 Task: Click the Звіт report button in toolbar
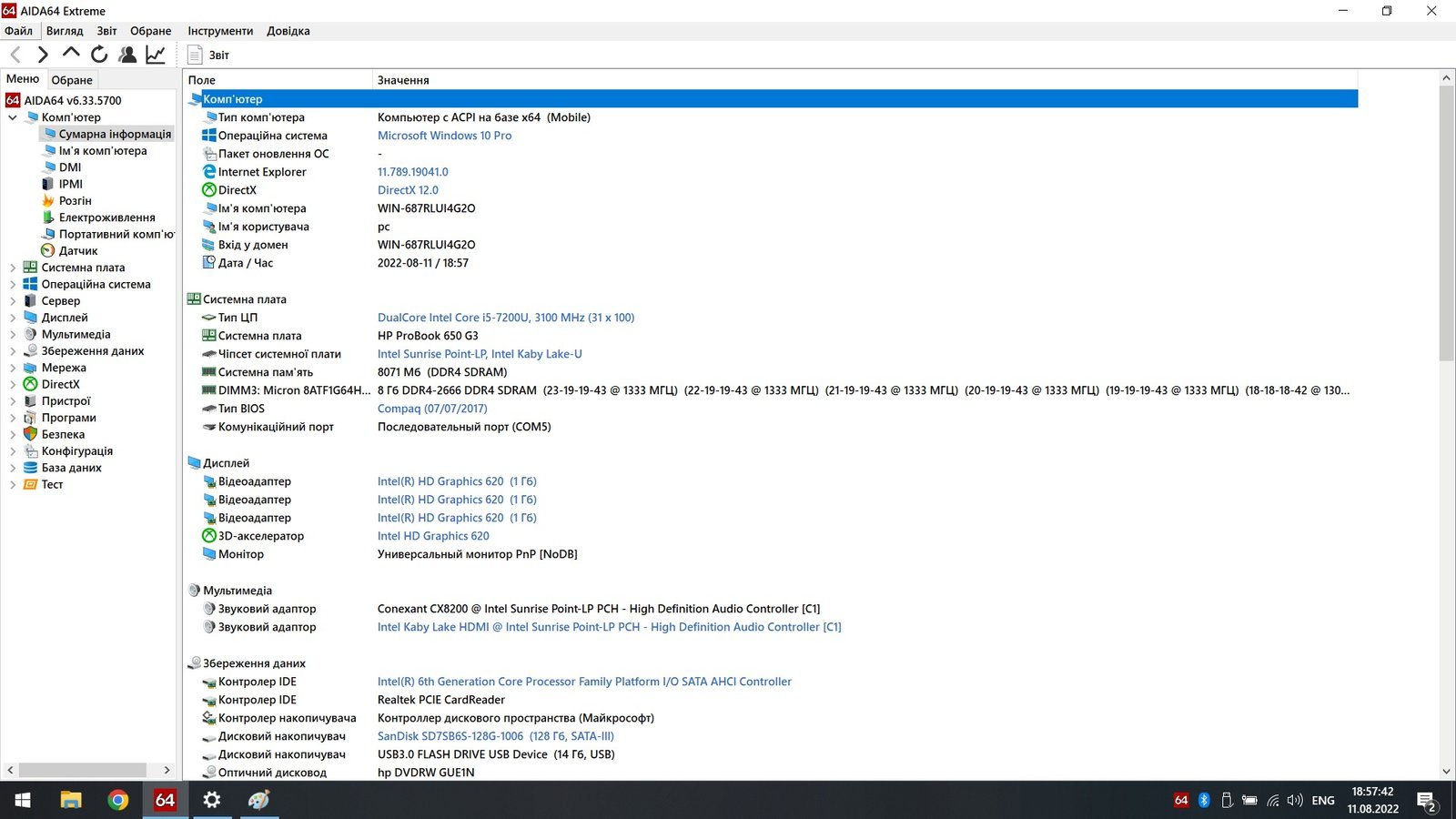208,55
